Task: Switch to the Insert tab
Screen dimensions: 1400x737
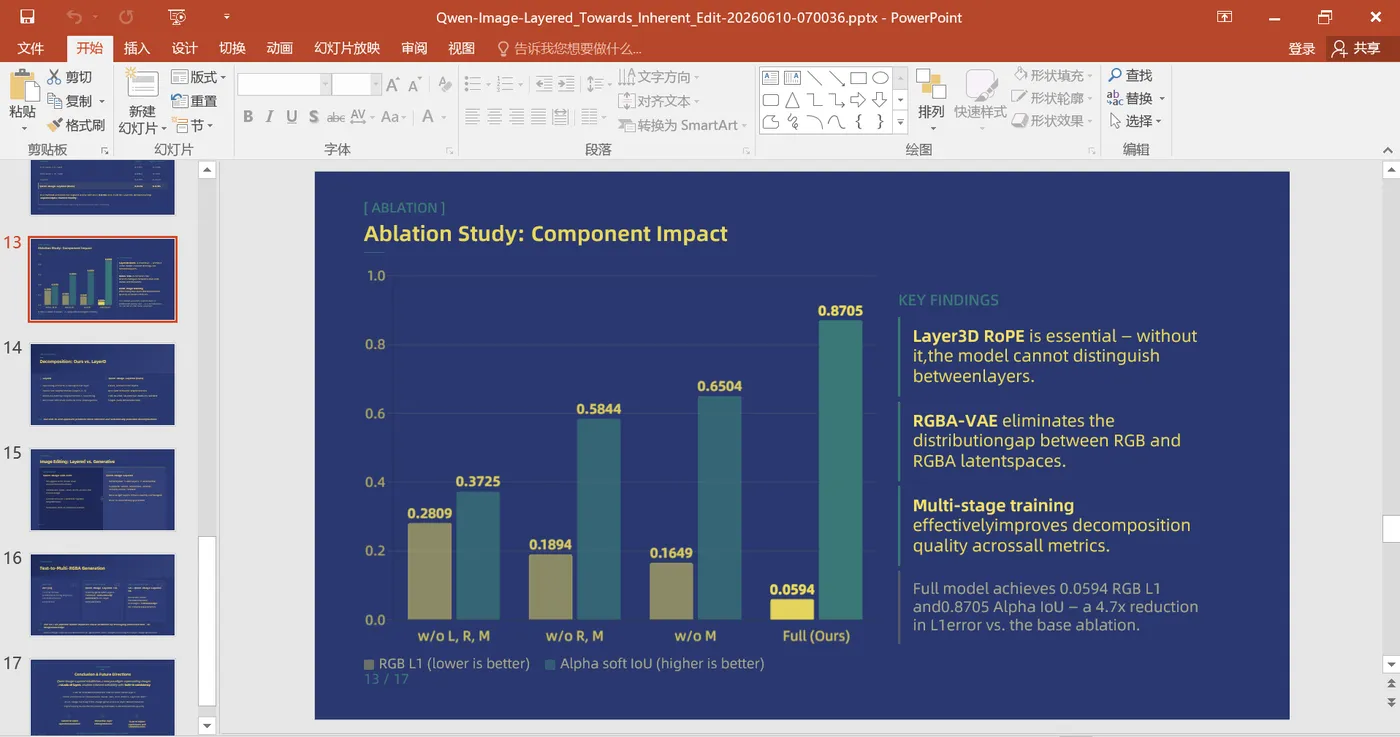Action: tap(137, 48)
